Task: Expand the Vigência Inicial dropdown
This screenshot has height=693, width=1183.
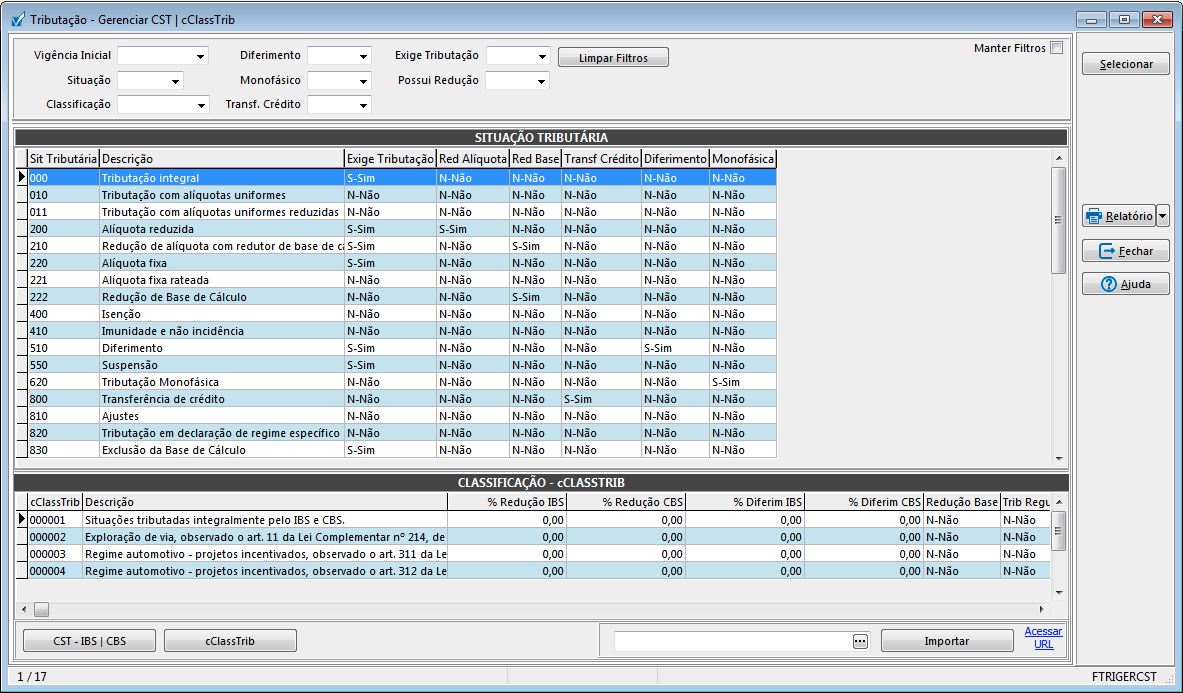Action: [200, 57]
